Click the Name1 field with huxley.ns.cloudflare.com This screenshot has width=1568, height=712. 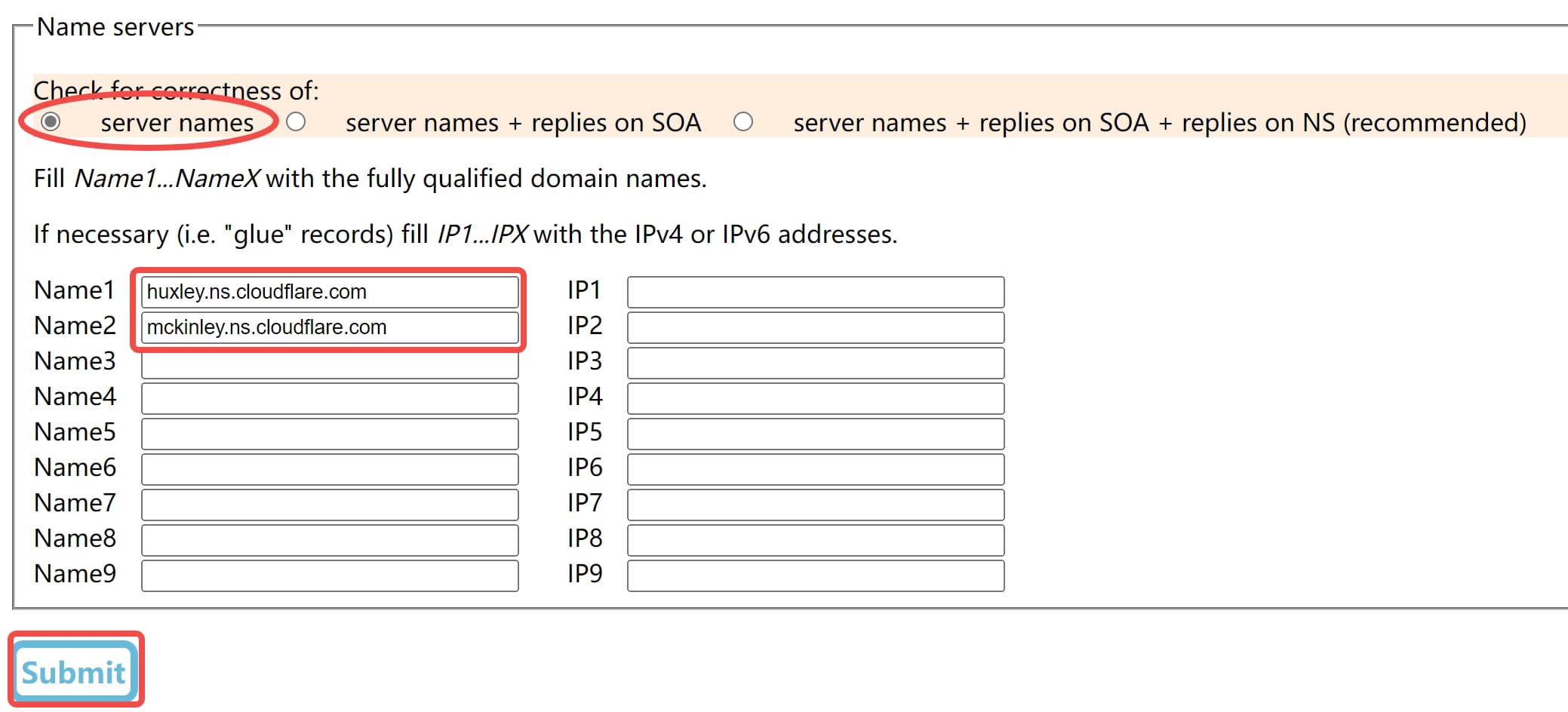click(x=330, y=292)
